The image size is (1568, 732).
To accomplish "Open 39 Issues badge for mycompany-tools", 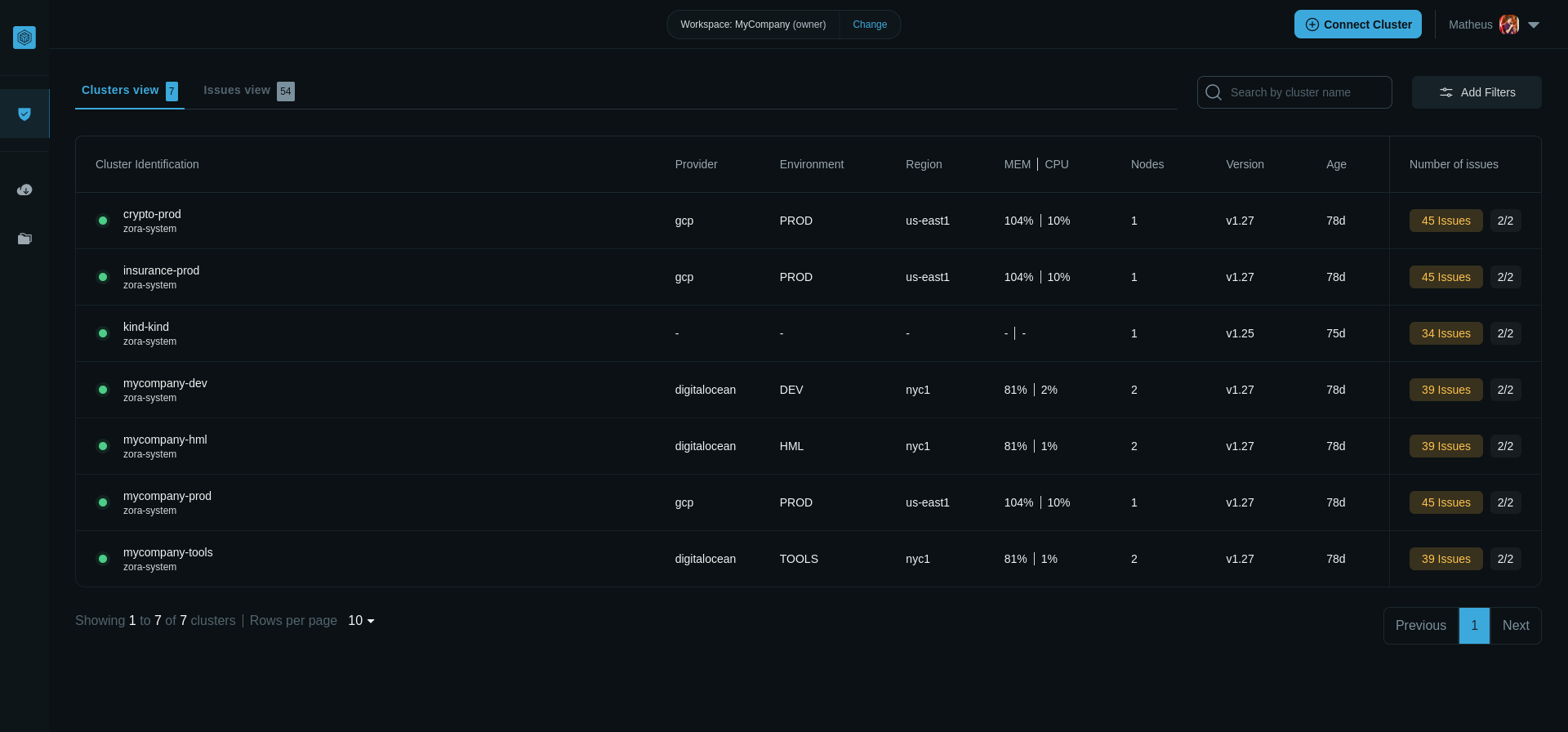I will [x=1446, y=559].
